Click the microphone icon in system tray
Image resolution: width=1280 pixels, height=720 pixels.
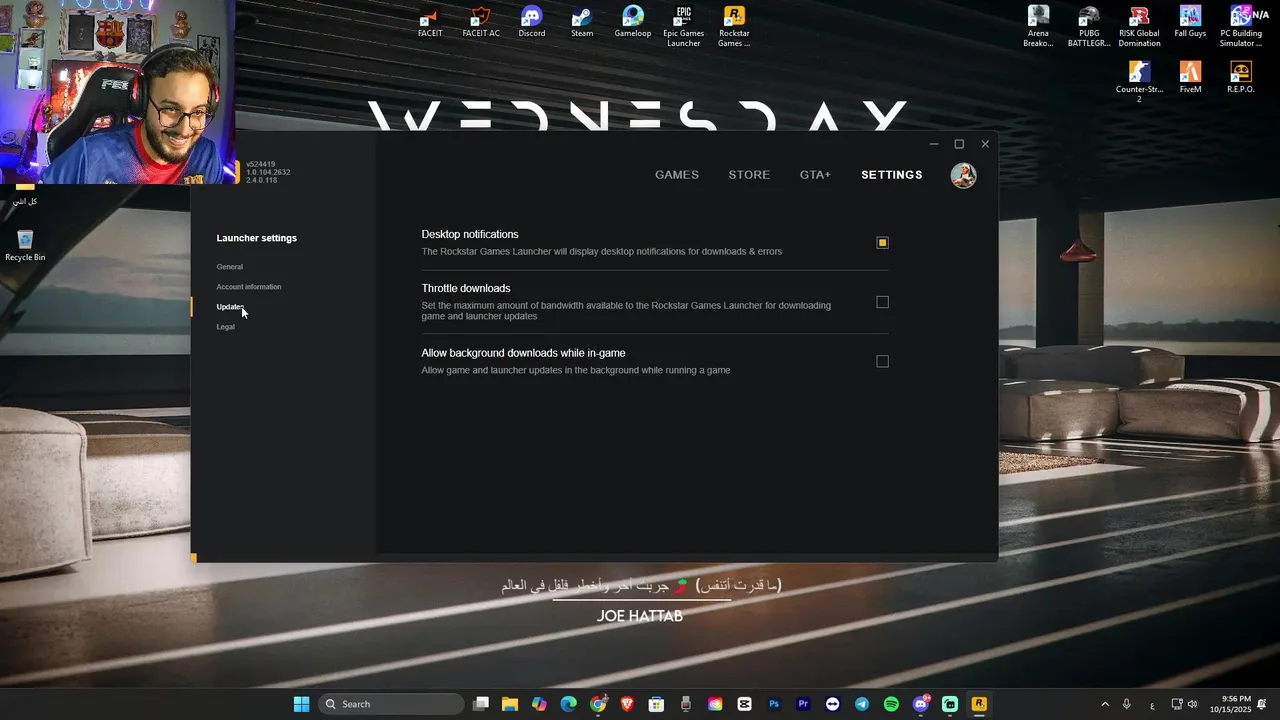coord(1127,704)
